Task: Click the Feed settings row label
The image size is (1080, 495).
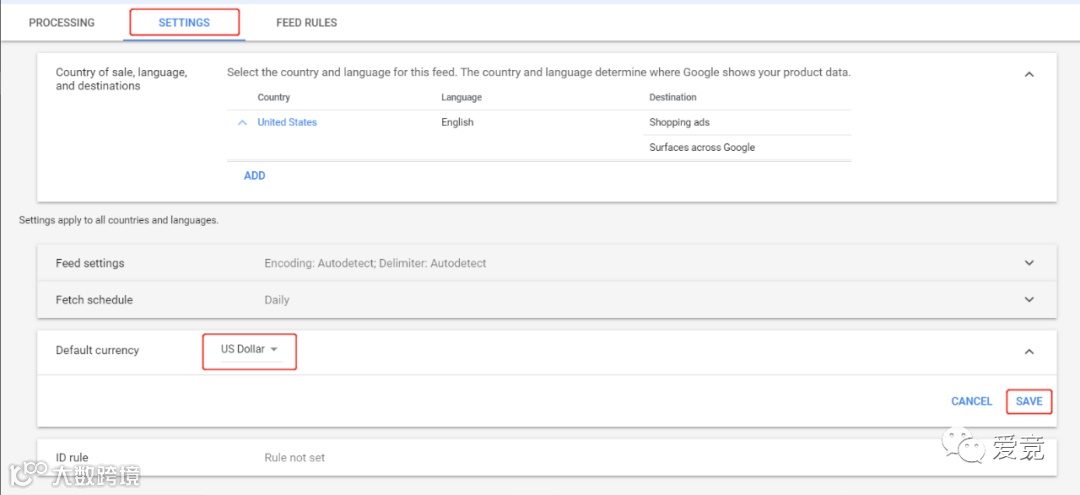Action: (90, 263)
